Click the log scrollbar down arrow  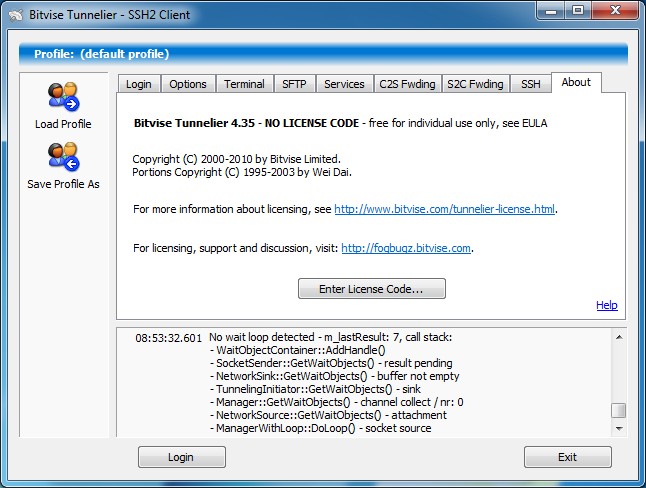tap(619, 428)
